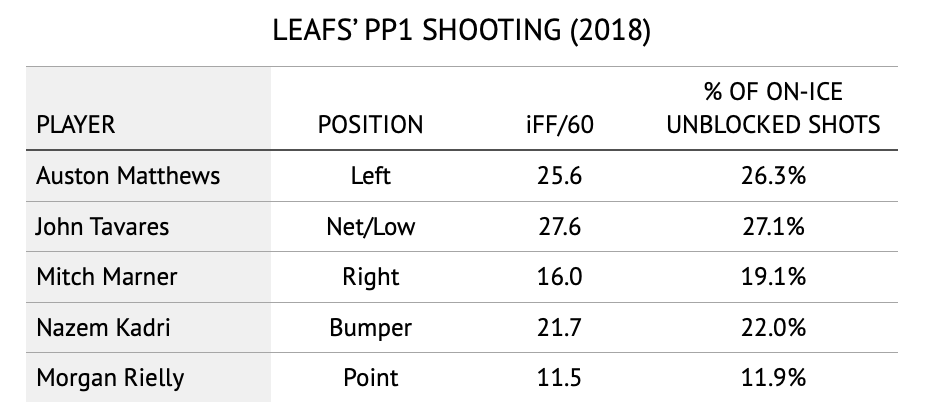Click the 11.9% unblocked shots value
Viewport: 932px width, 420px height.
pyautogui.click(x=773, y=378)
